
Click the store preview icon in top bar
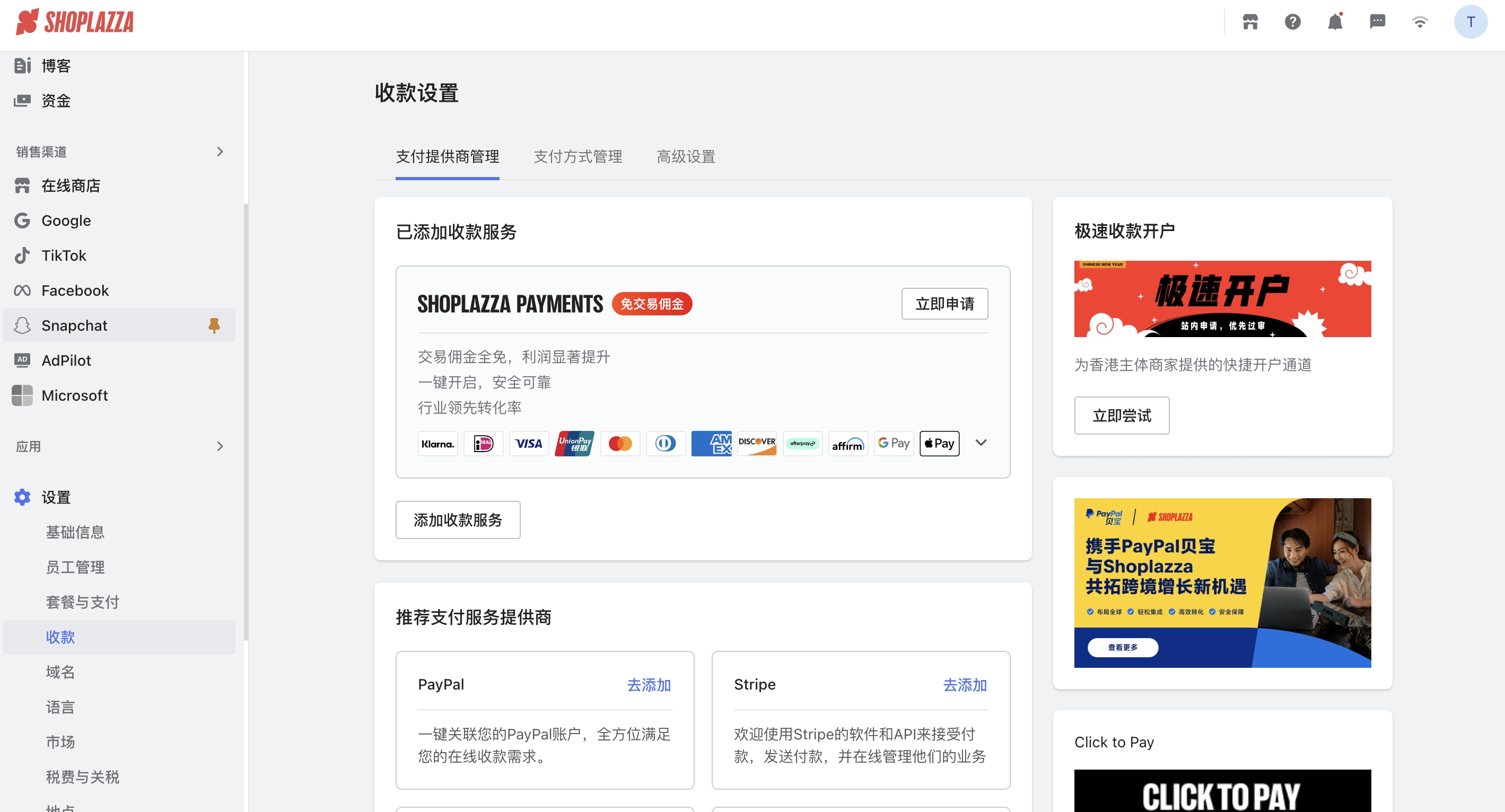click(1250, 22)
